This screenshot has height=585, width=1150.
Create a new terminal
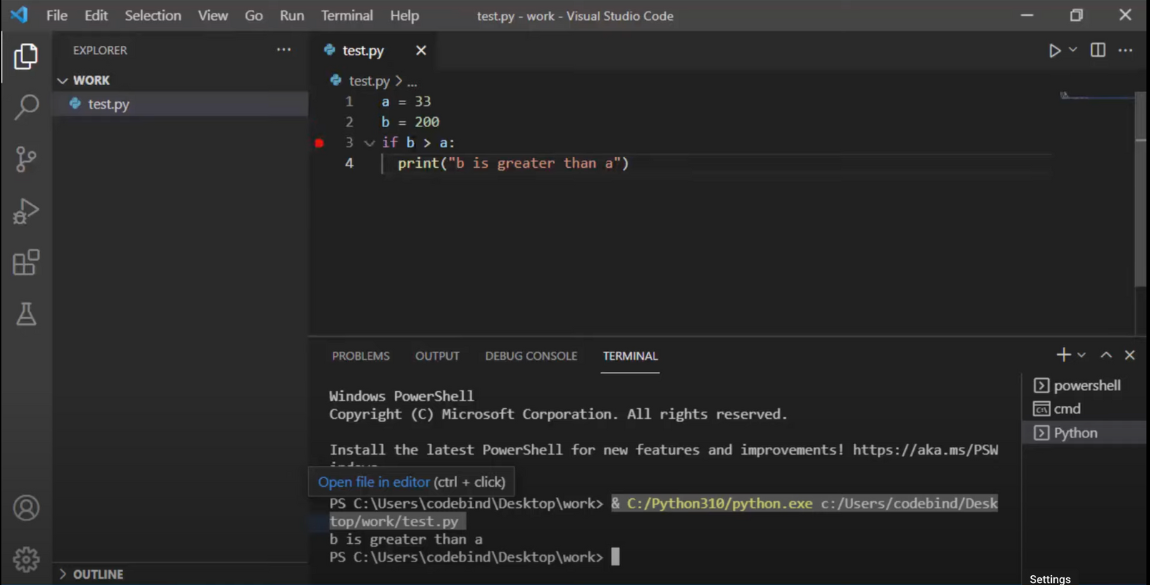pos(1062,354)
